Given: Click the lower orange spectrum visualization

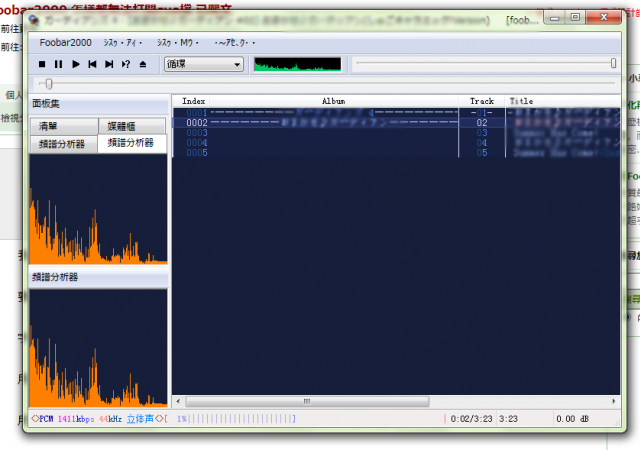Looking at the screenshot, I should 98,348.
